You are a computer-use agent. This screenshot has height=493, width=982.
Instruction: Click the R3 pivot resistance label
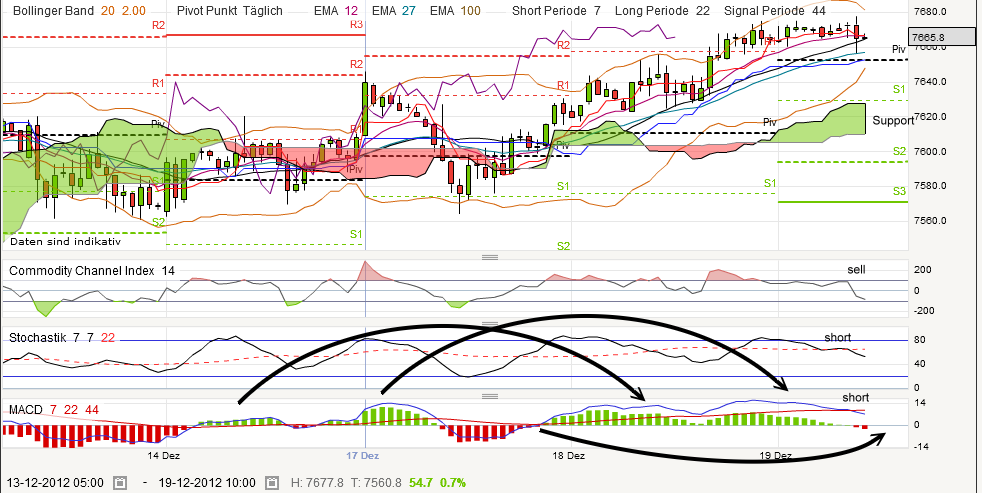(x=356, y=24)
